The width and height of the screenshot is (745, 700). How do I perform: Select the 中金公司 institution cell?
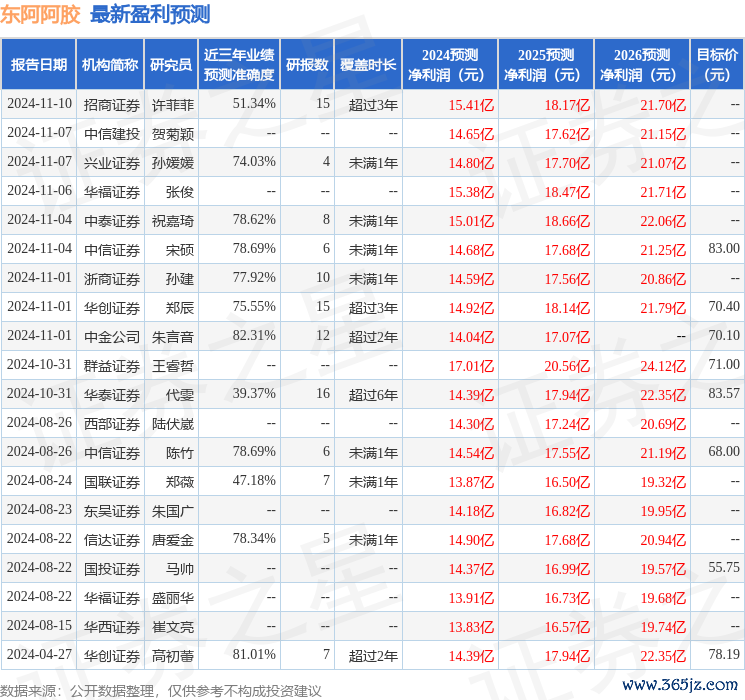pos(112,337)
